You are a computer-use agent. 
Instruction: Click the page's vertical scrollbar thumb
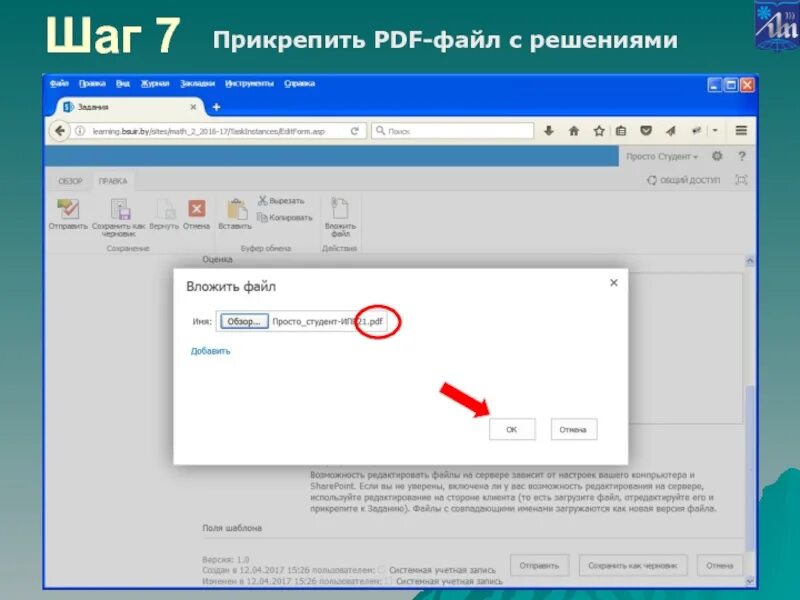pos(749,467)
